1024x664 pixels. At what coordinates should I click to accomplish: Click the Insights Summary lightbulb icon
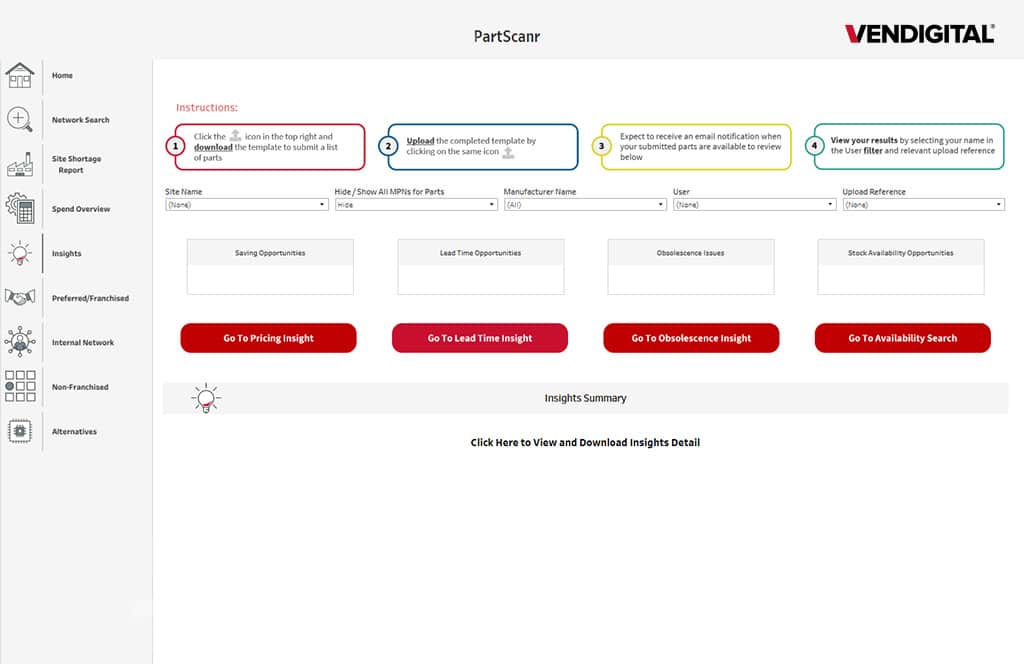pos(206,398)
